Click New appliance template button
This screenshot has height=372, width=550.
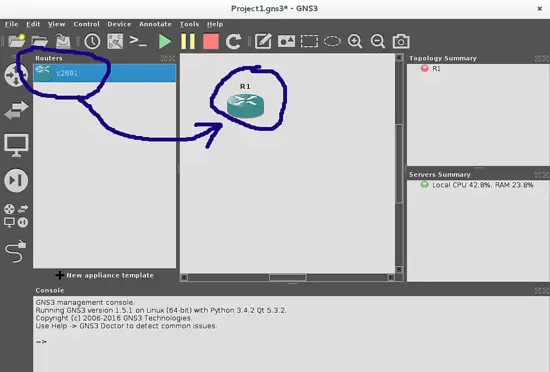click(x=105, y=275)
